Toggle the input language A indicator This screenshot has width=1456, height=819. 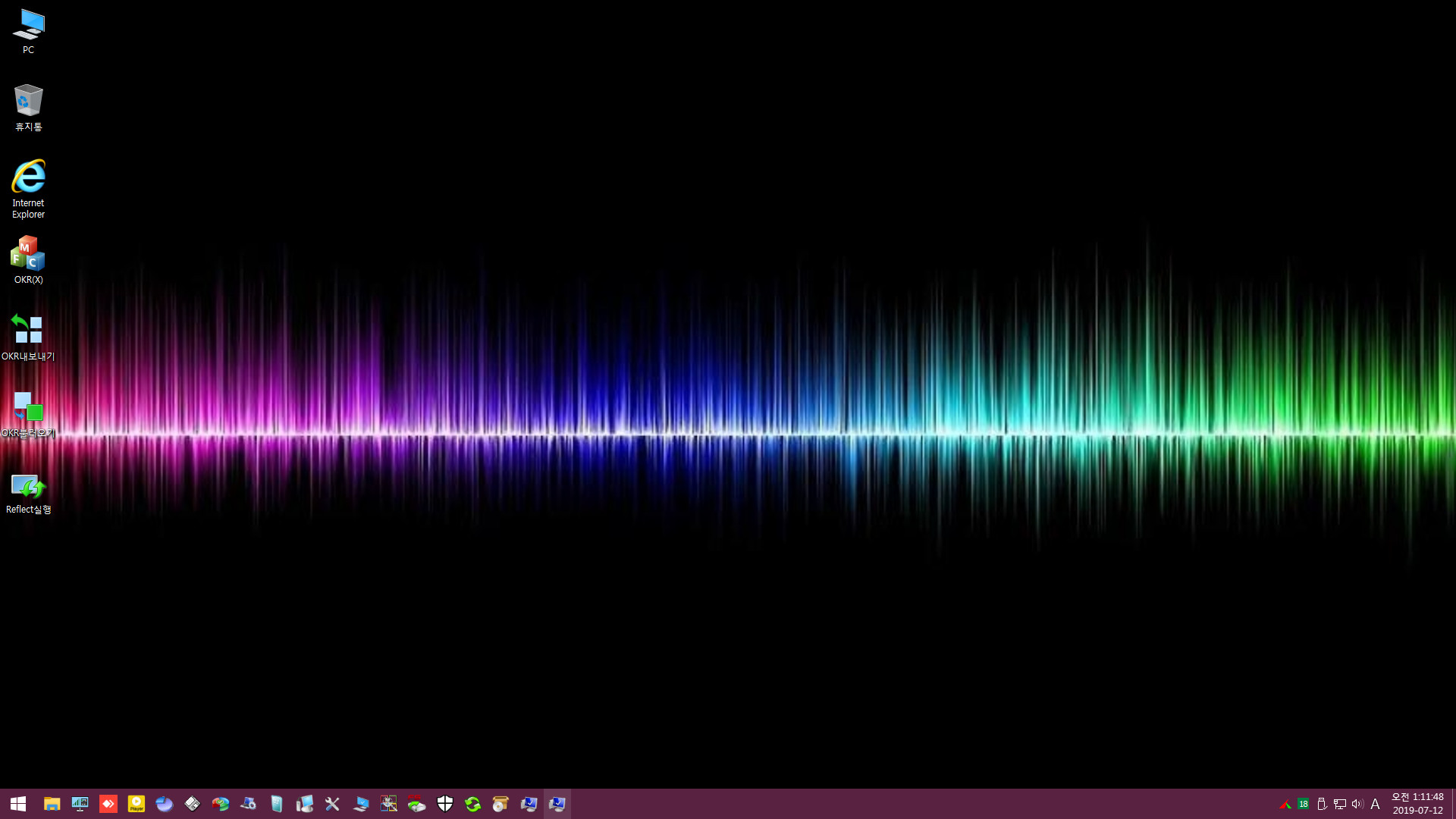click(1375, 805)
